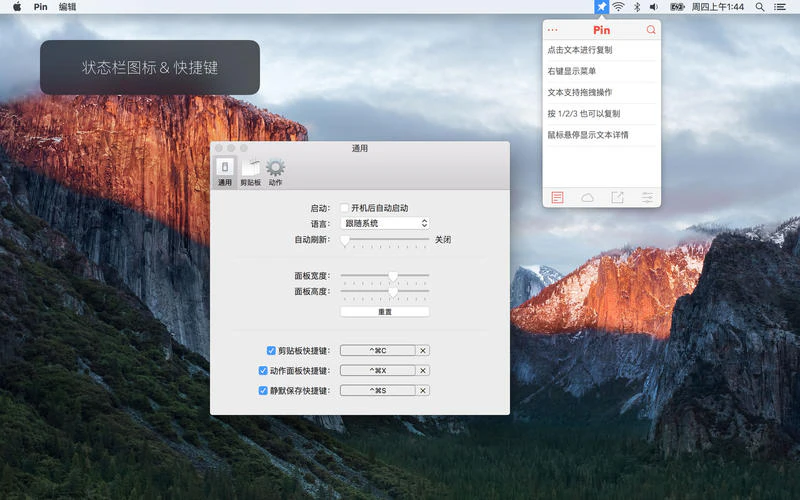
Task: Click the entry 文本支持拖拽操作
Action: 602,92
